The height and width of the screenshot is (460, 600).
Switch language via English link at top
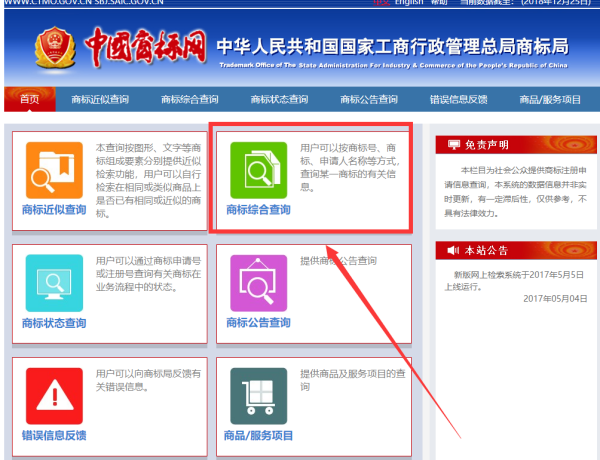409,2
